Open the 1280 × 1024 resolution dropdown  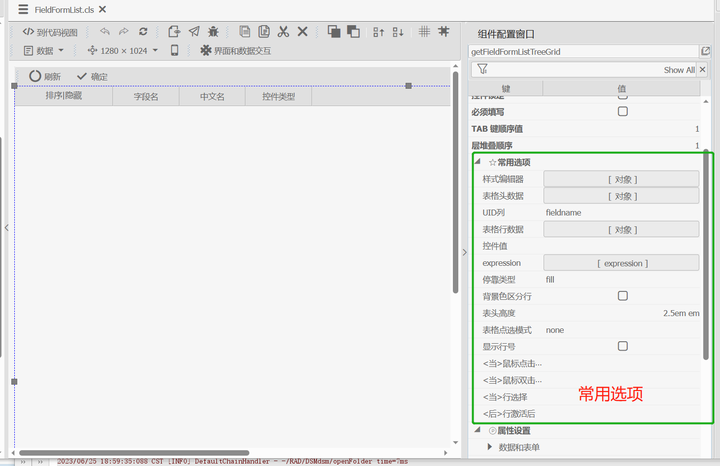123,51
